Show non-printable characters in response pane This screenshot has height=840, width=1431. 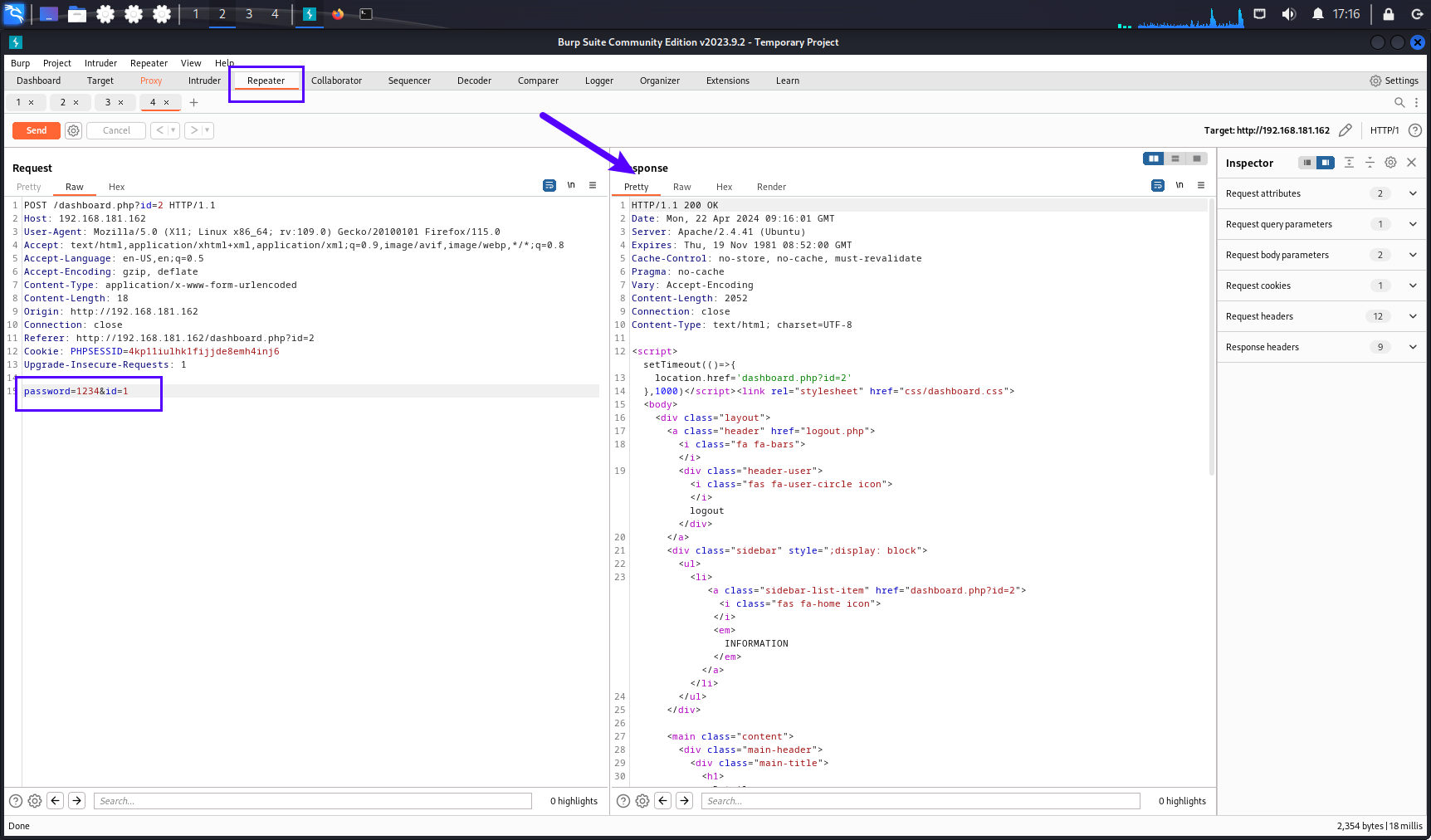coord(1179,185)
